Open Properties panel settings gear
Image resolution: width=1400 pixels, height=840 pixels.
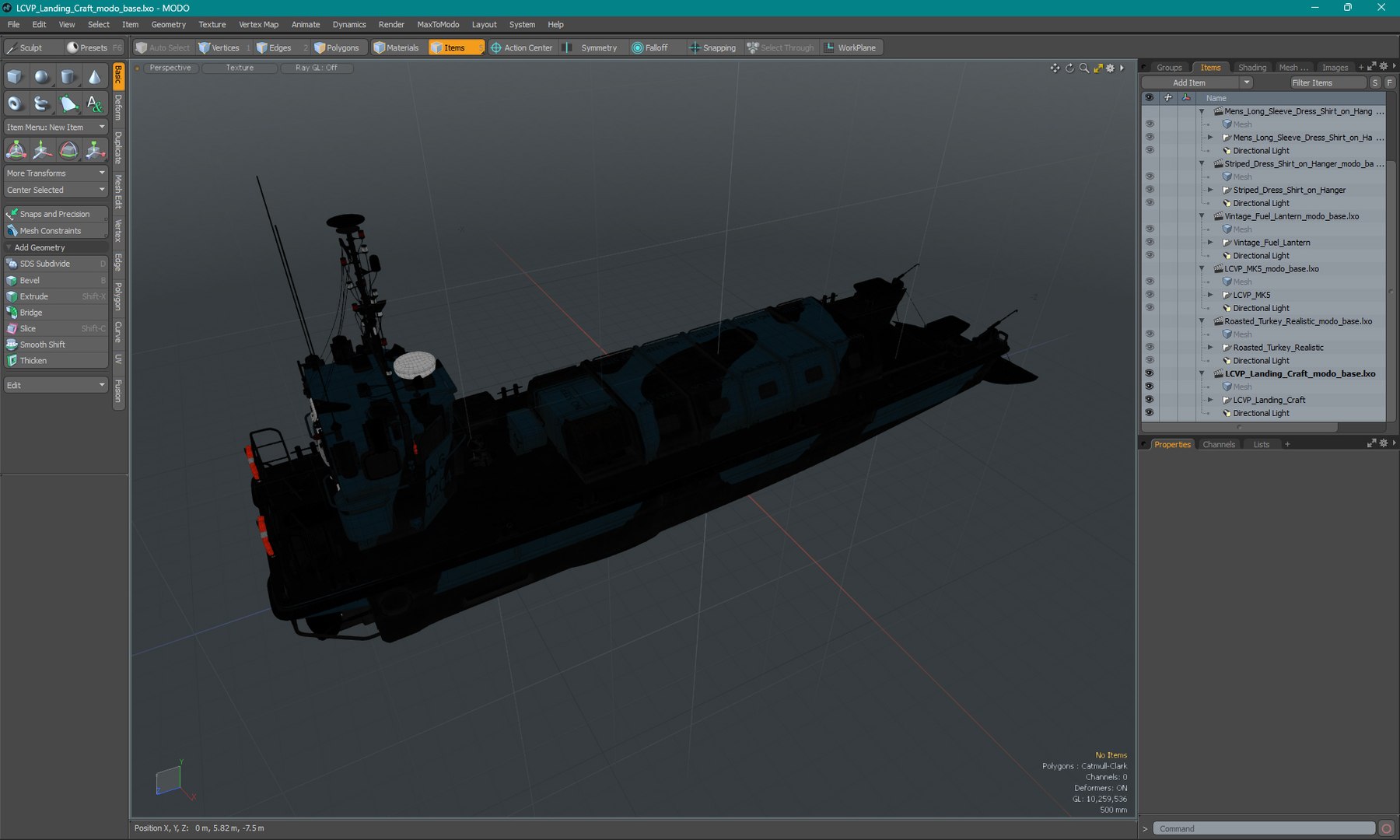(1384, 443)
